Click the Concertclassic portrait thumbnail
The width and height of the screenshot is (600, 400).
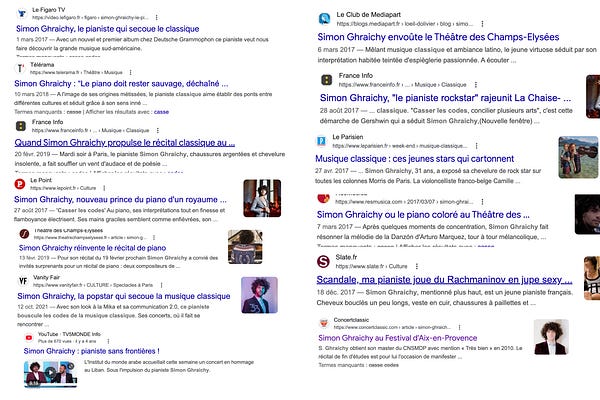[551, 337]
